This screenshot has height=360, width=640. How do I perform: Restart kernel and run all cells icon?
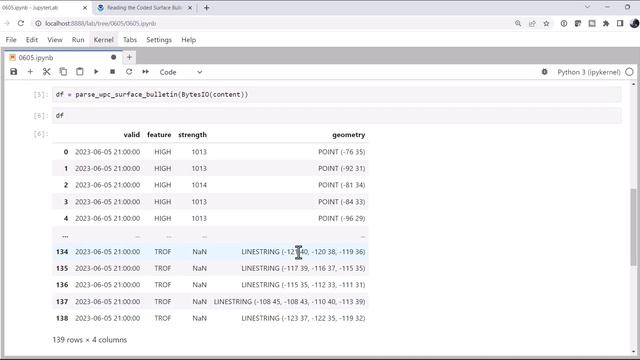point(146,72)
